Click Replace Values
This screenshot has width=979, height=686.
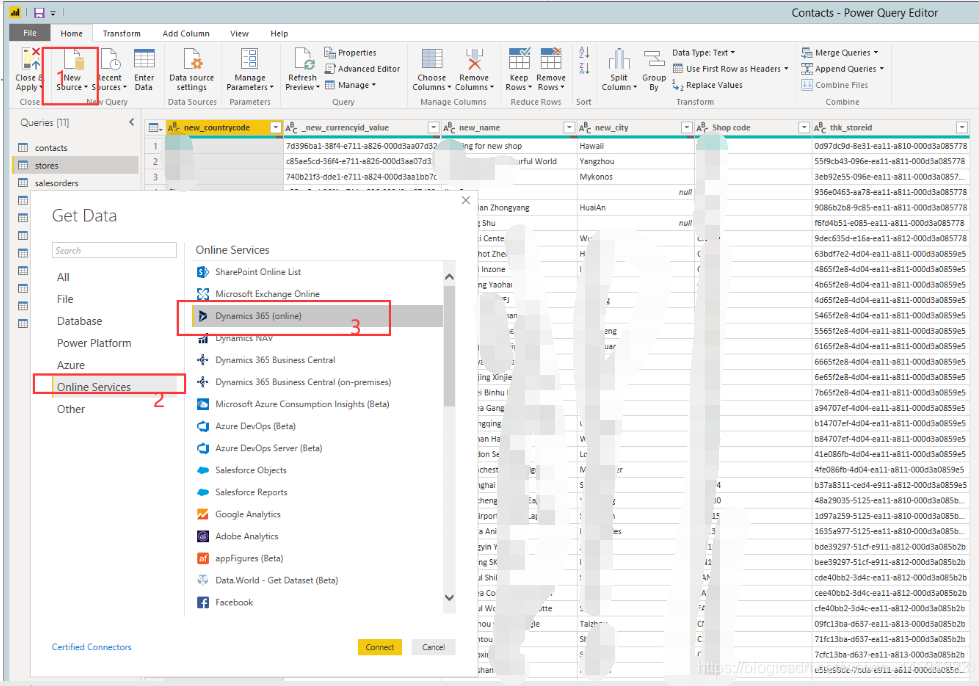click(x=707, y=85)
